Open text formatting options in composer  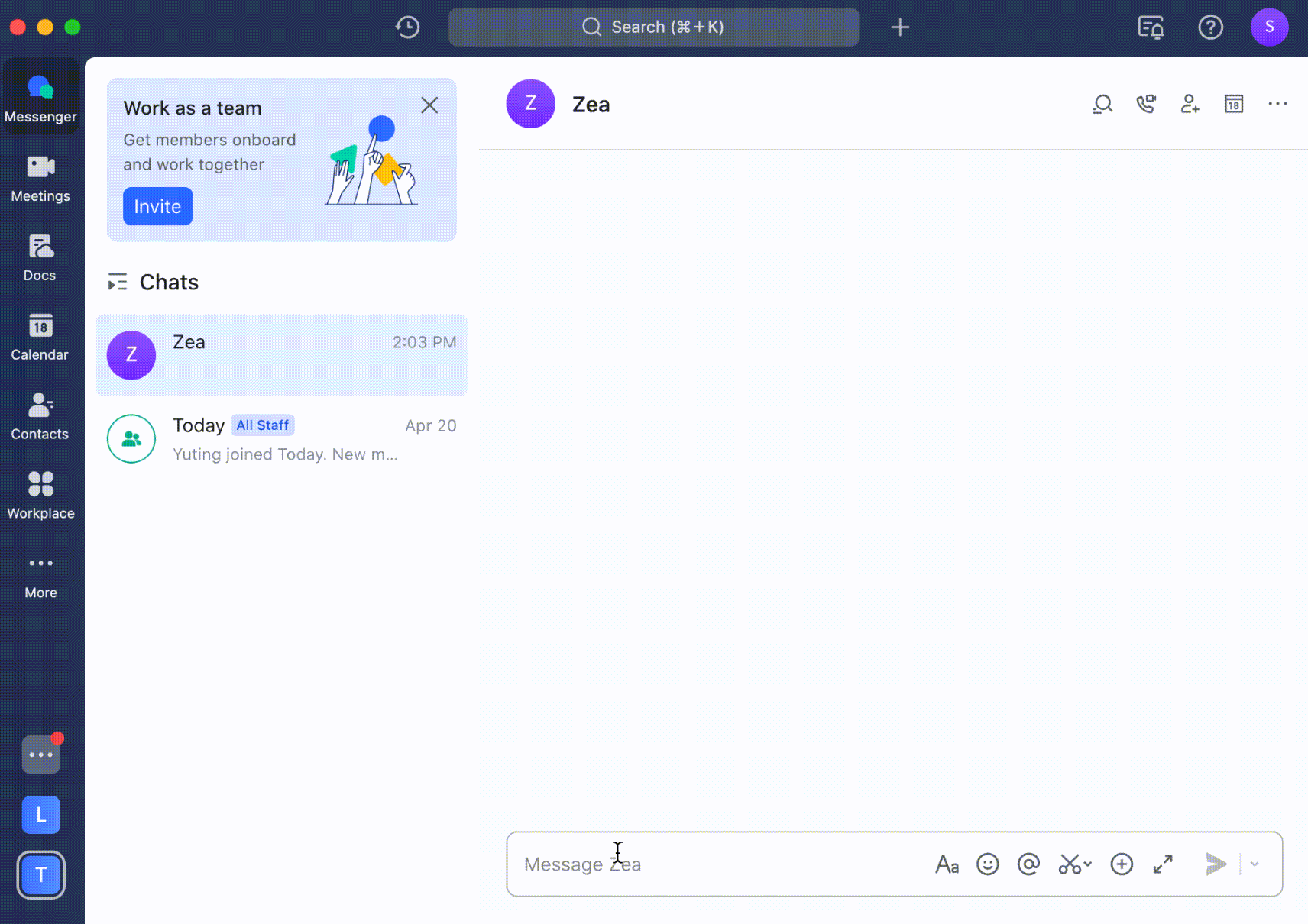click(947, 864)
